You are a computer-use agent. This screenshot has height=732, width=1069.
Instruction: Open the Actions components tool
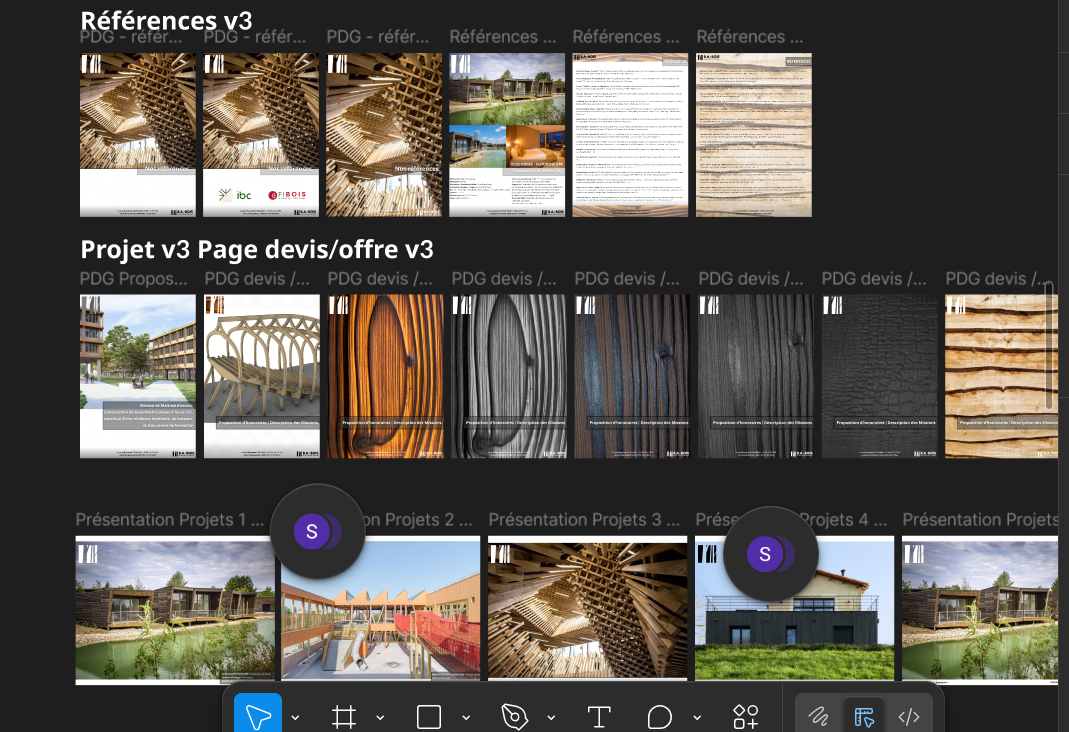coord(746,716)
